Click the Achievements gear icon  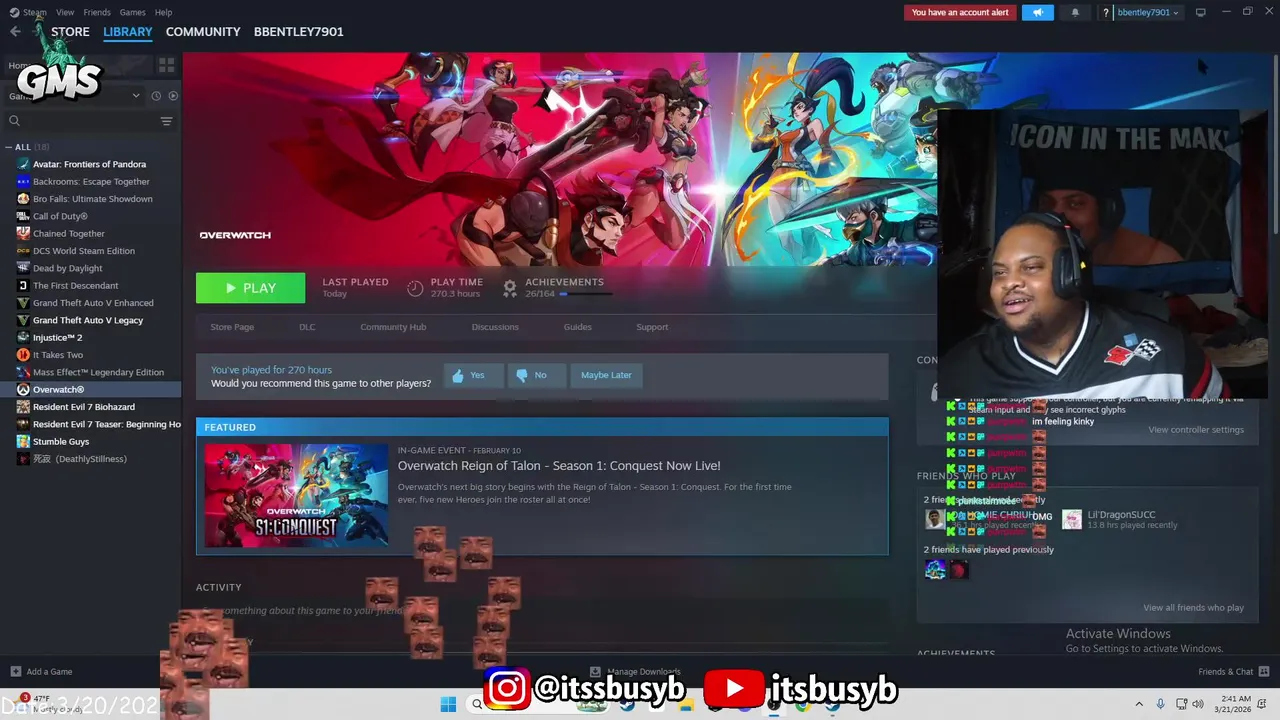(510, 288)
